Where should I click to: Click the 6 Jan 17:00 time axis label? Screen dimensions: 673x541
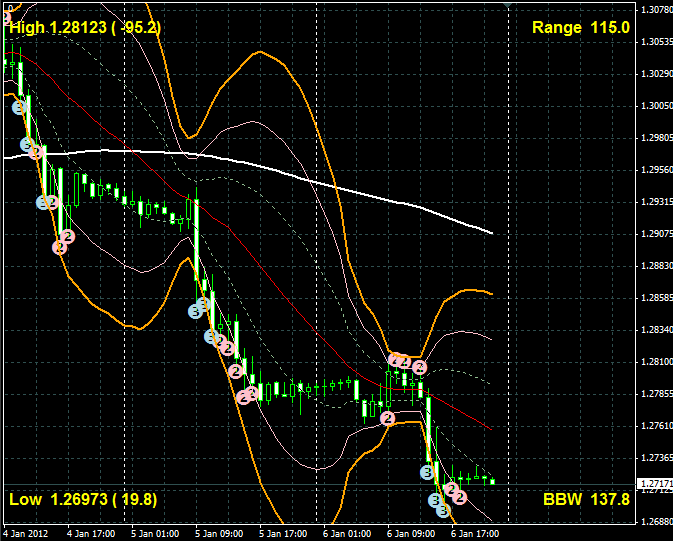click(x=474, y=533)
